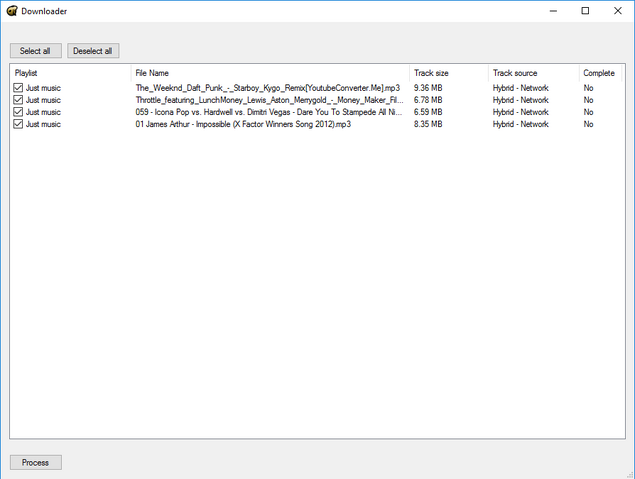Click the Downloader app icon in title bar
The width and height of the screenshot is (635, 479).
(x=12, y=11)
